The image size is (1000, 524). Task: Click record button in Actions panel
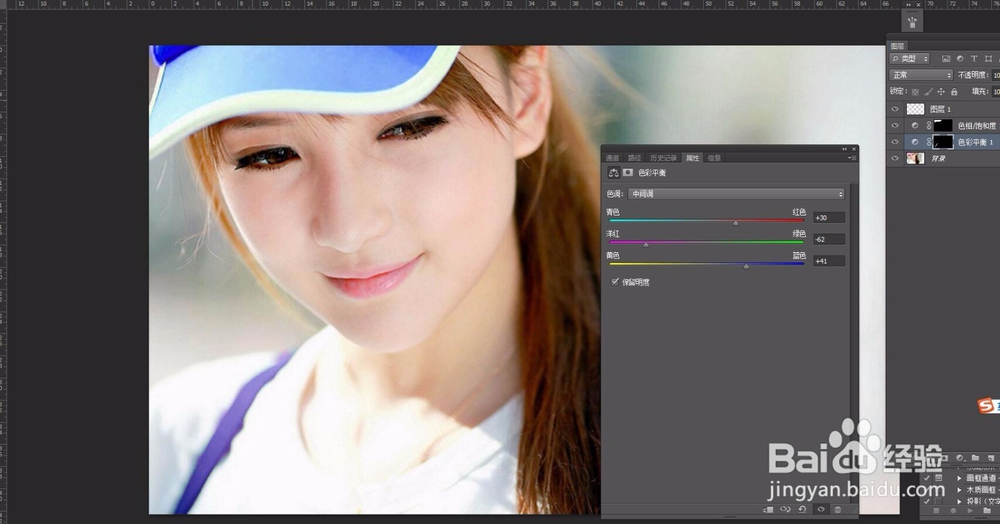click(953, 511)
